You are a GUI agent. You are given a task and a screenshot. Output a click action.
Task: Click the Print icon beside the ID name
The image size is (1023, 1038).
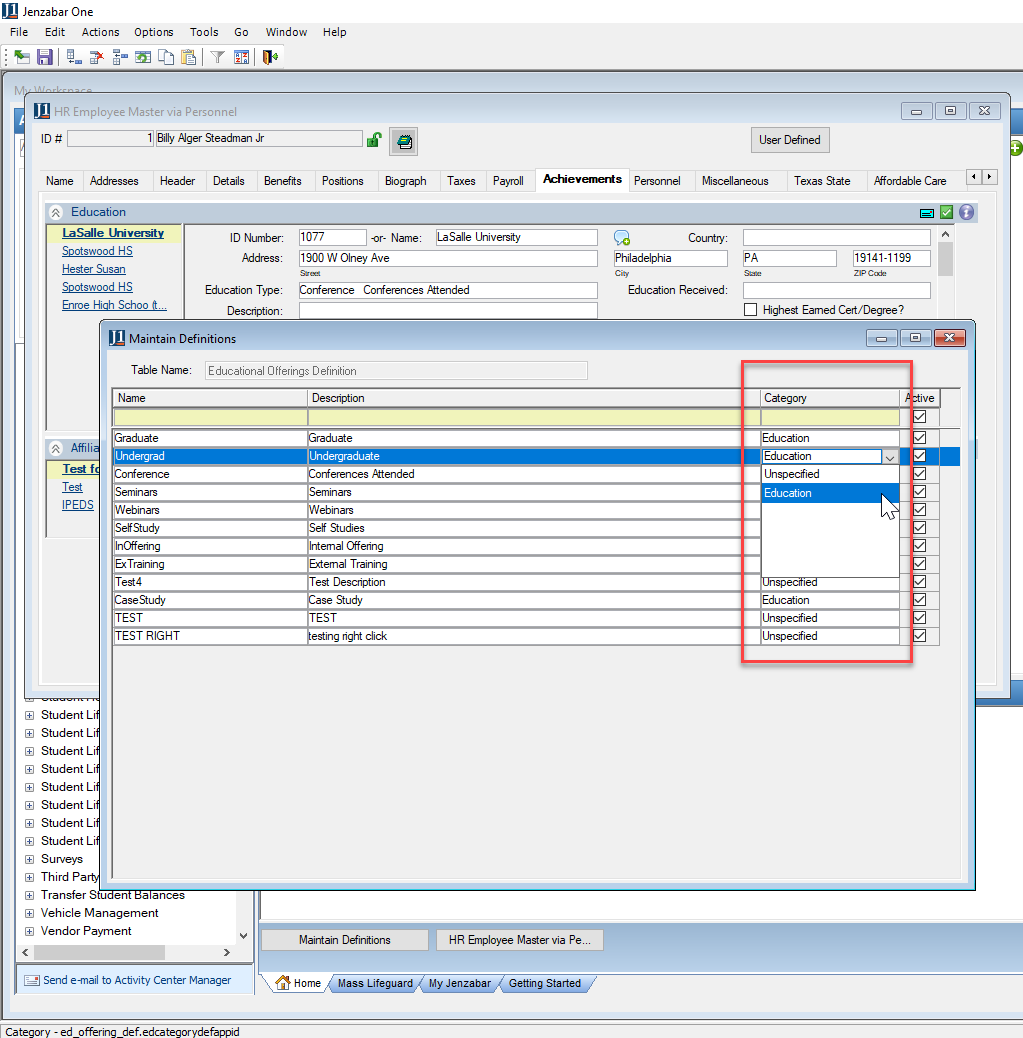(403, 140)
